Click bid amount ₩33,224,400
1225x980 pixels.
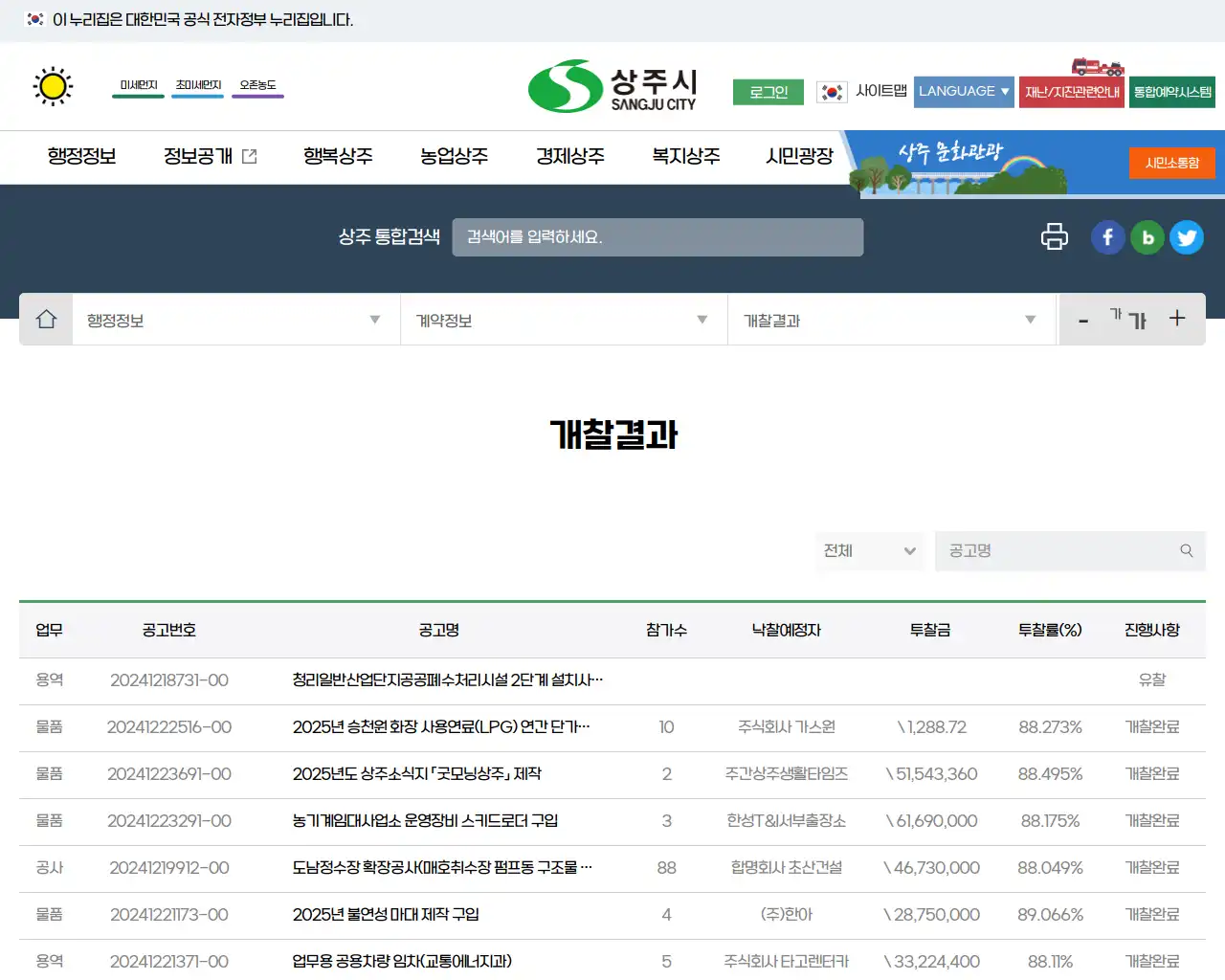coord(931,962)
